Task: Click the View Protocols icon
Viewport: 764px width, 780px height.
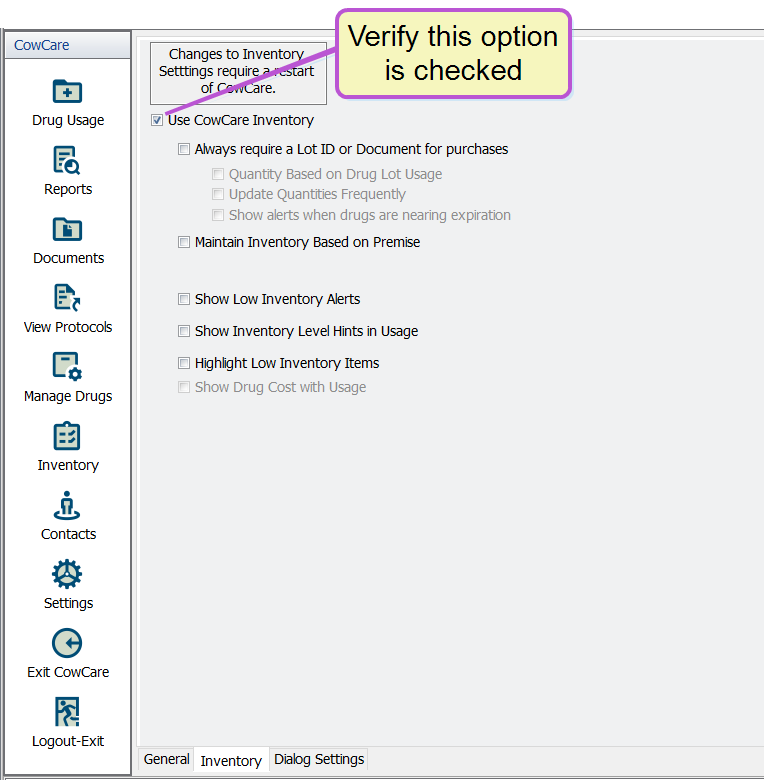Action: point(67,297)
